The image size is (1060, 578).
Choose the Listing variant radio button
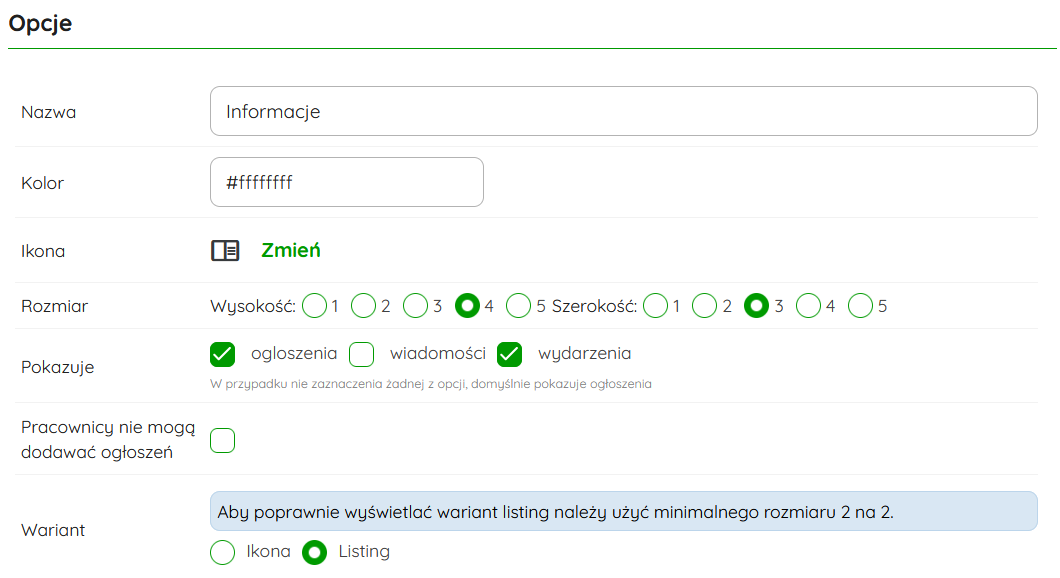click(315, 552)
